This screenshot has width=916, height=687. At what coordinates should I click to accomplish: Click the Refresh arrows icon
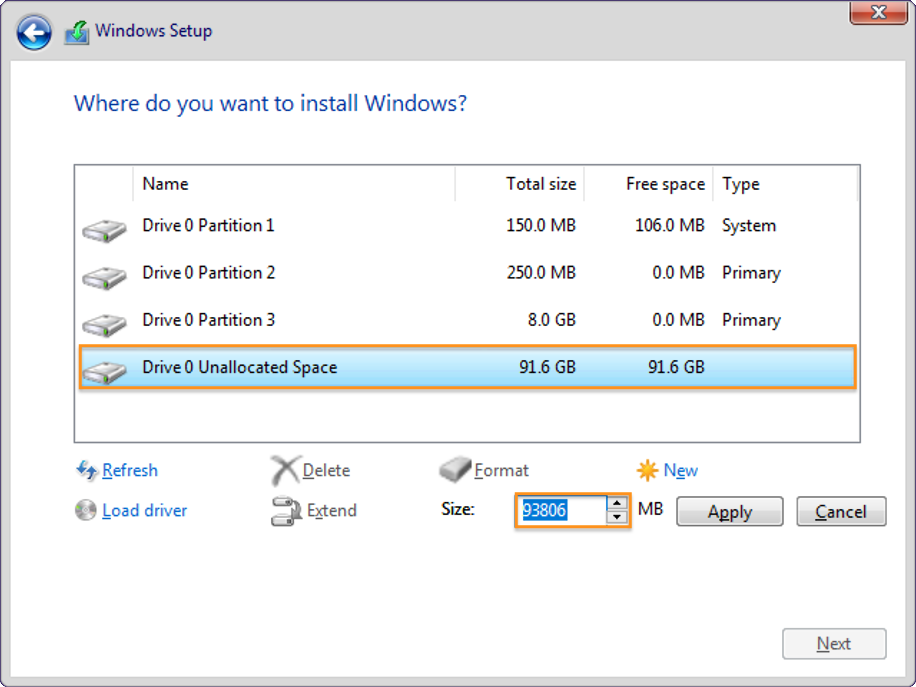[86, 470]
